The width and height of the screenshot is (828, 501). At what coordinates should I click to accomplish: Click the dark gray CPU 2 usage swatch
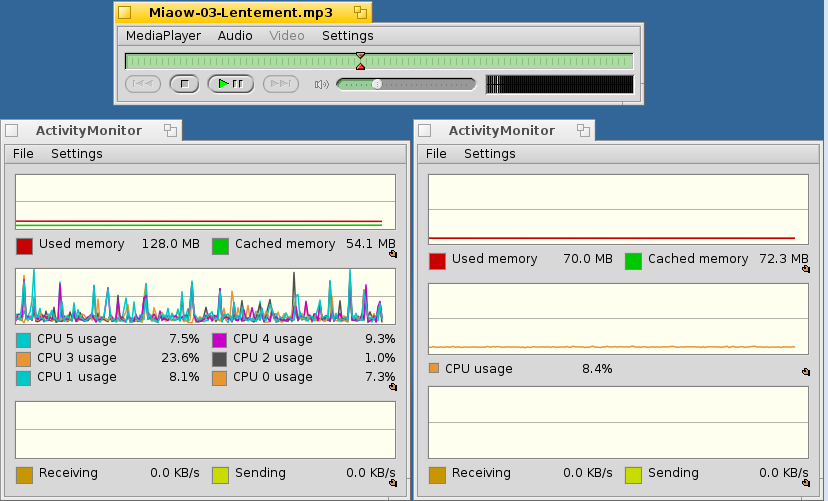pyautogui.click(x=220, y=359)
